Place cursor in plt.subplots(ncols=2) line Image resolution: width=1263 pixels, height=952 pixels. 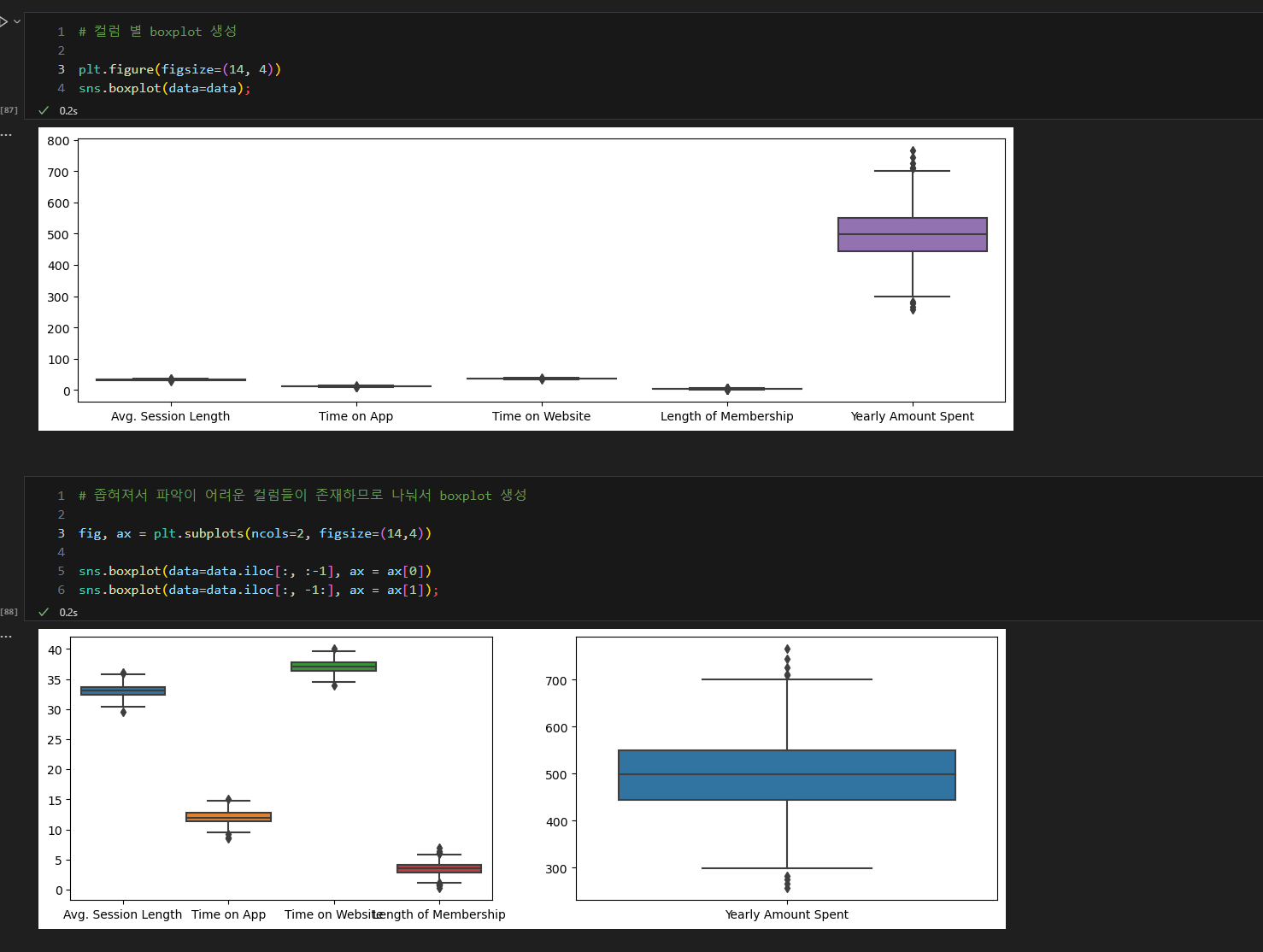(255, 533)
